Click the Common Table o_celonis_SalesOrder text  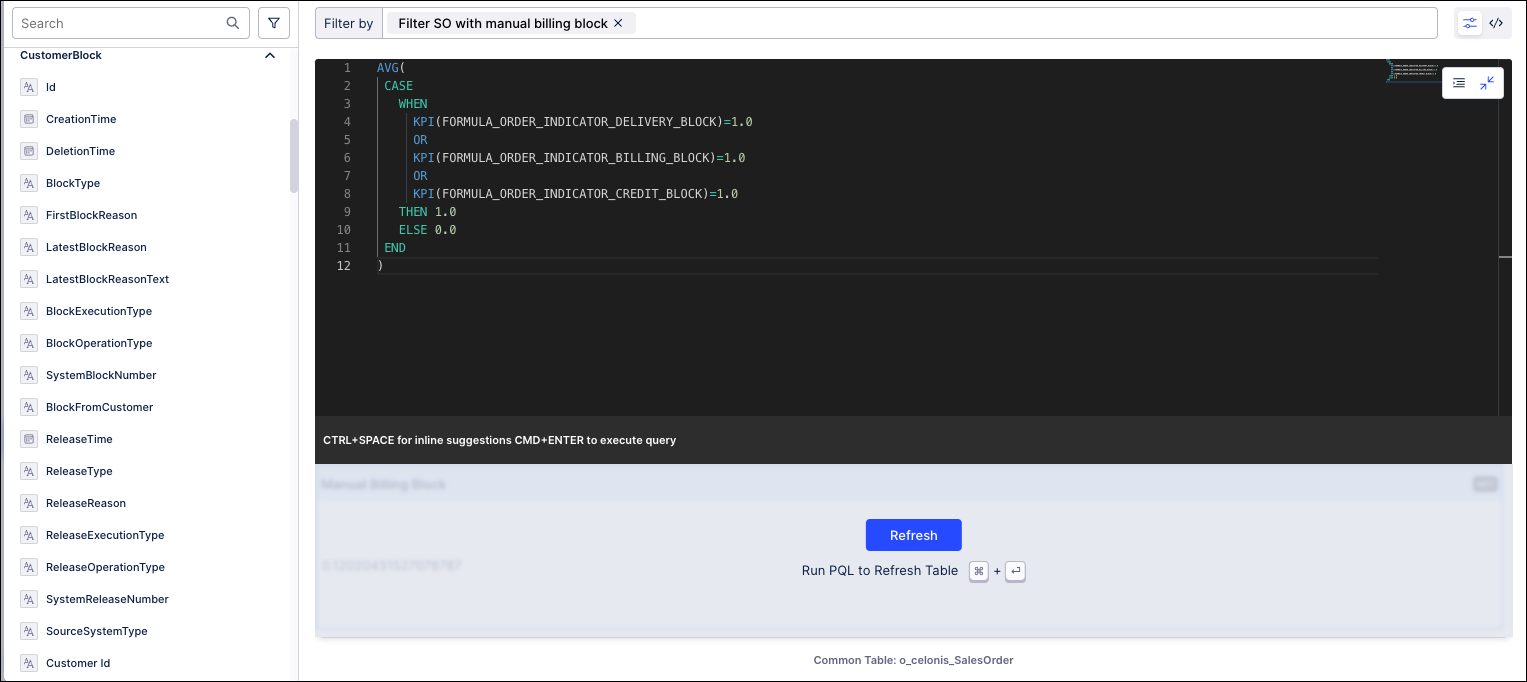(913, 660)
